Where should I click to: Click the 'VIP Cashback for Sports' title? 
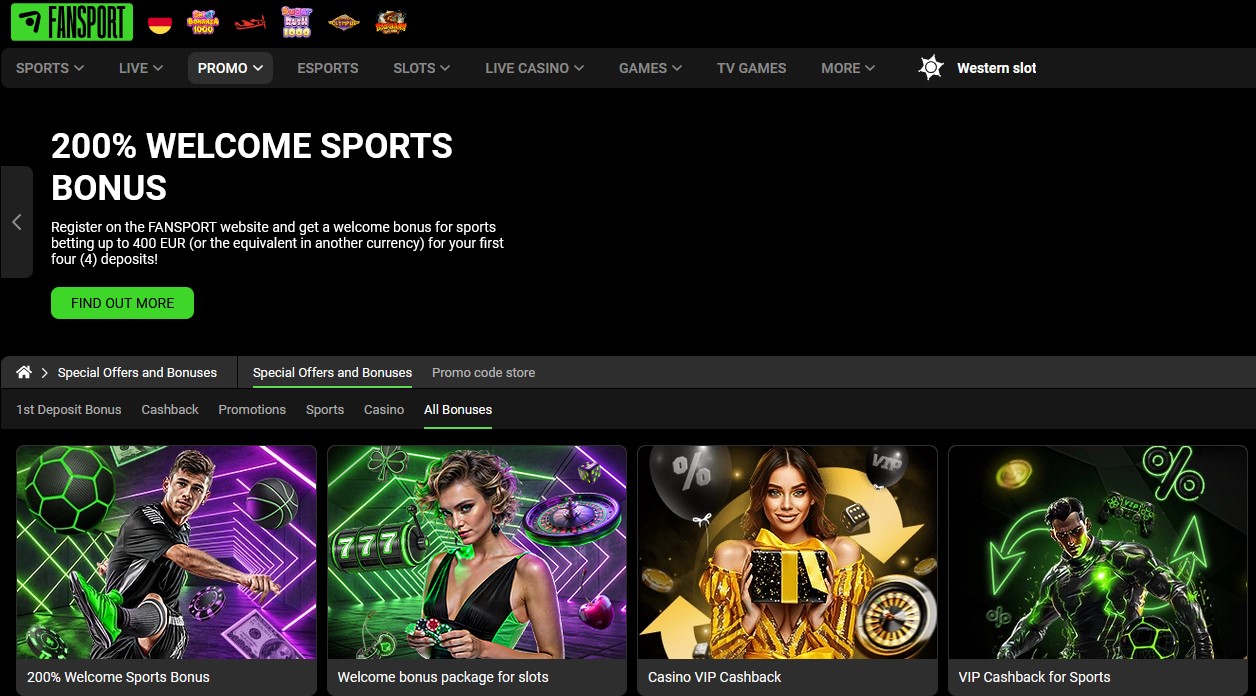coord(1034,677)
